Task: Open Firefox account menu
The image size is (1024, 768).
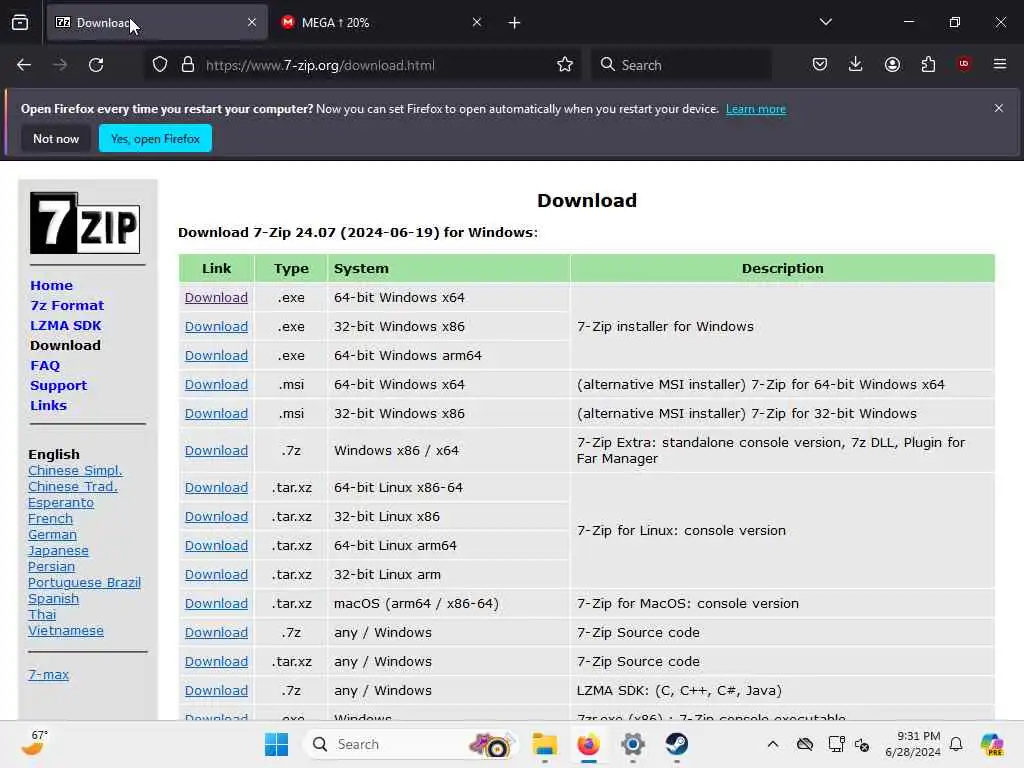Action: tap(892, 64)
